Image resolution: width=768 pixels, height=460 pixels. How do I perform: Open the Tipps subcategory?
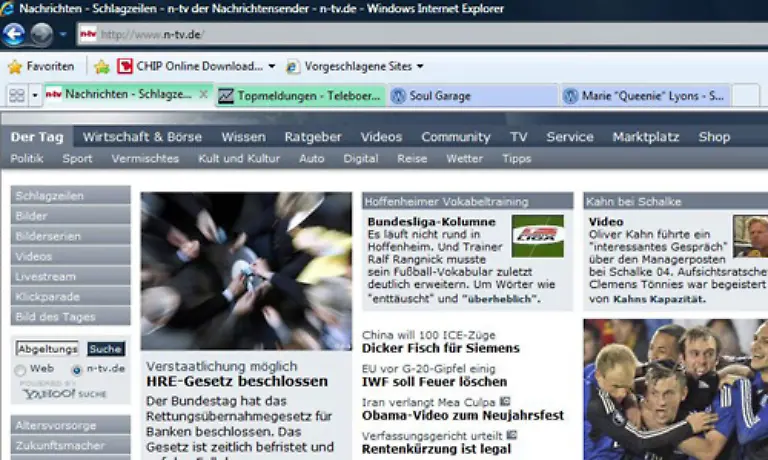click(517, 158)
